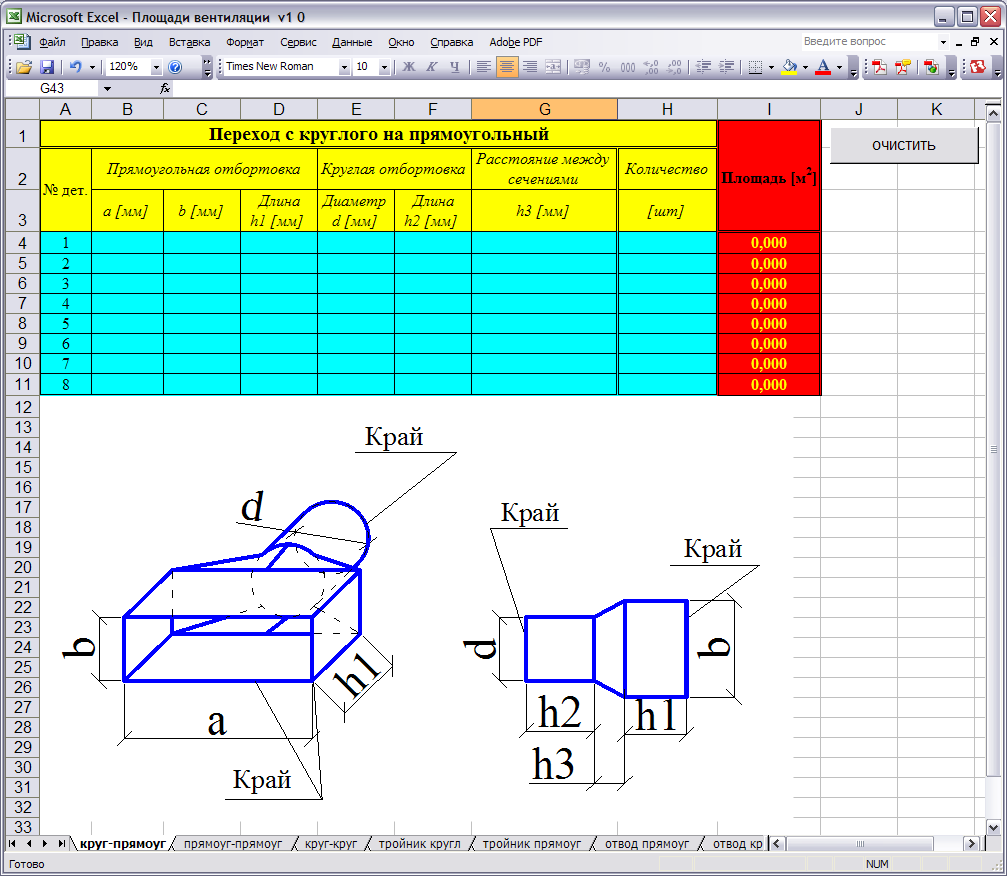Switch to круг-круг sheet tab

pyautogui.click(x=331, y=844)
